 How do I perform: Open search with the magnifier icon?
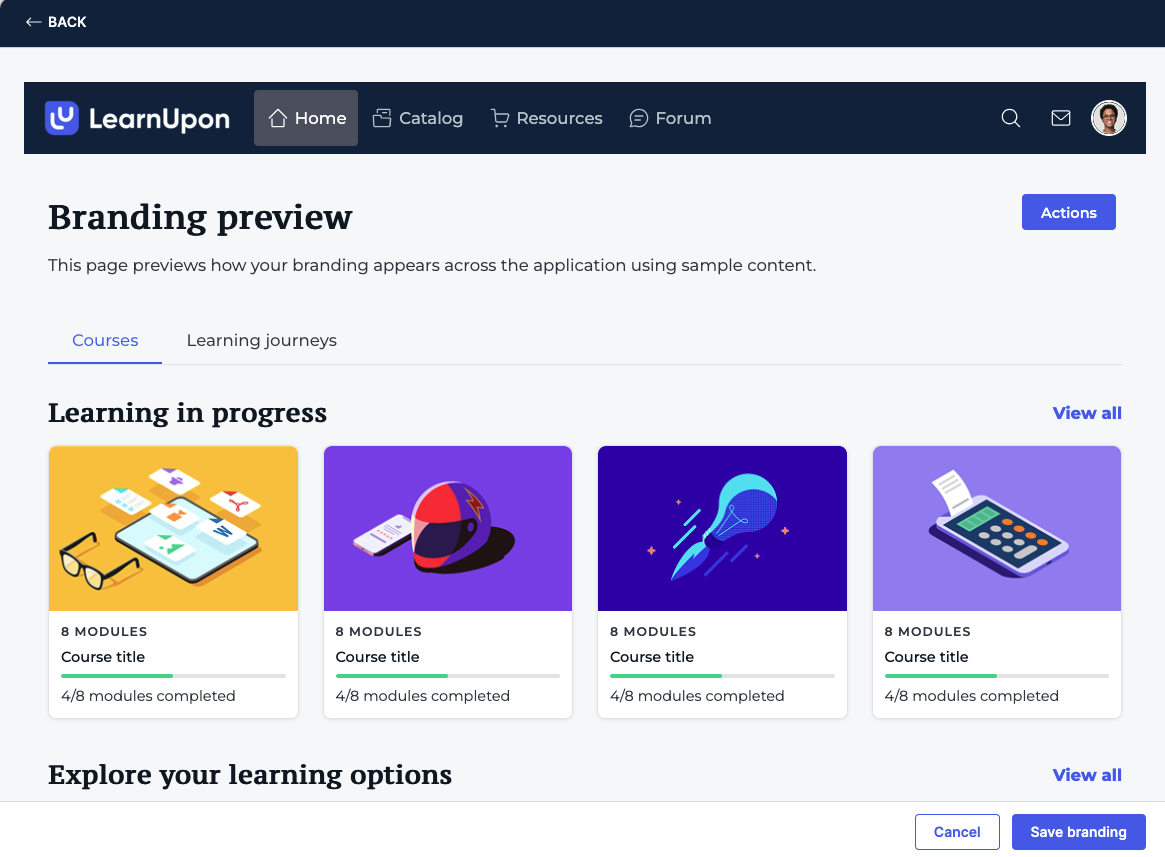coord(1010,118)
